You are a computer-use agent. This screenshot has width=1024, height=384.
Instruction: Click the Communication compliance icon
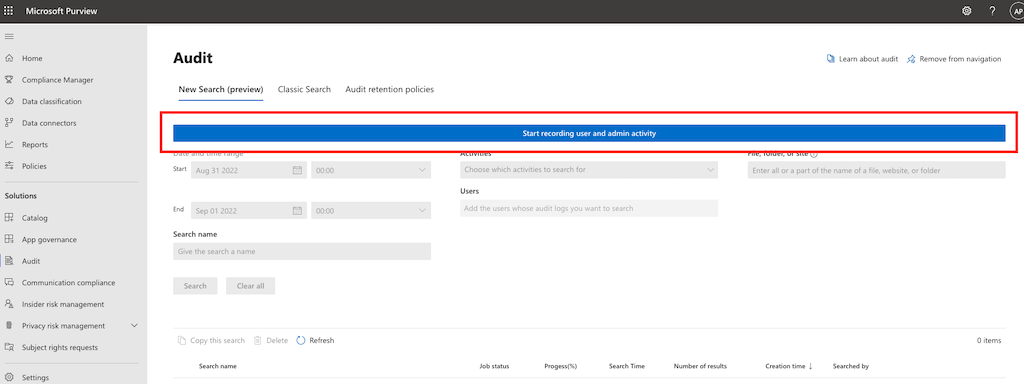tap(9, 282)
